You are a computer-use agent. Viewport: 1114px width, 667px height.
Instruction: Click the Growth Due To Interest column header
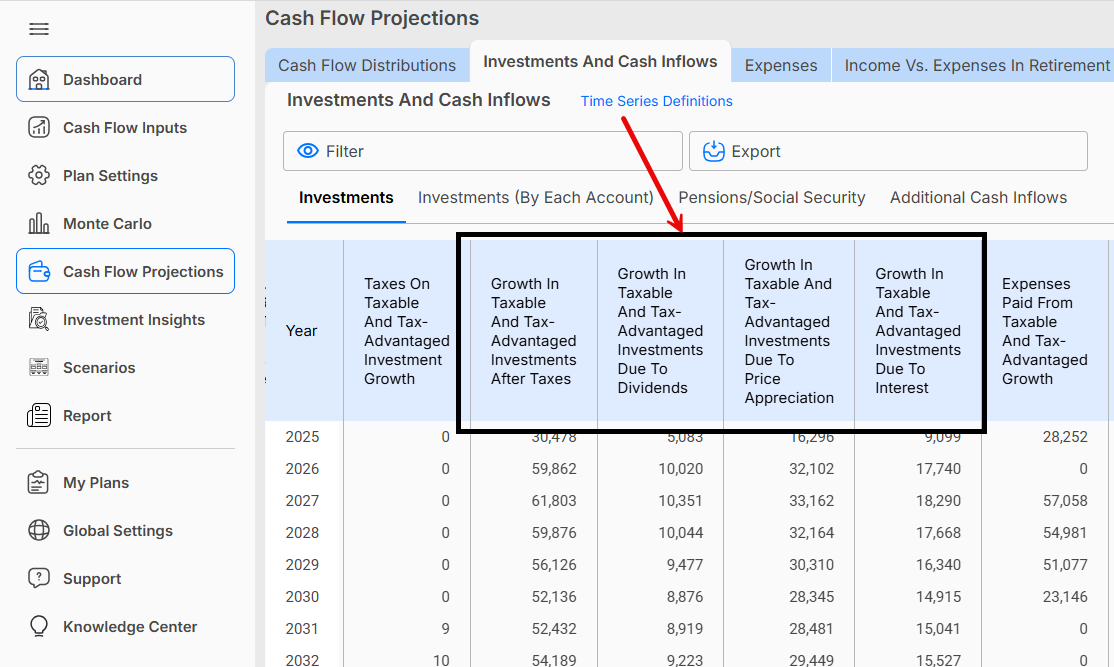click(918, 331)
